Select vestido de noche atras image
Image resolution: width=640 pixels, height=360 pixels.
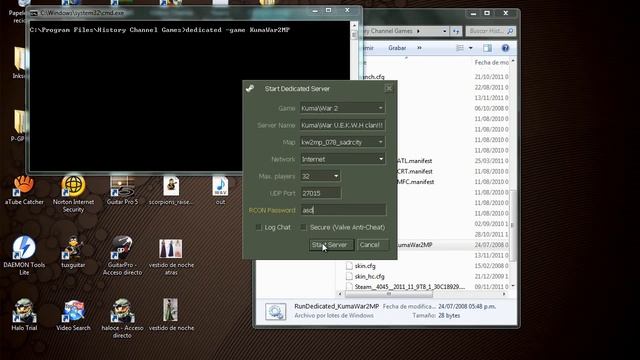point(171,249)
